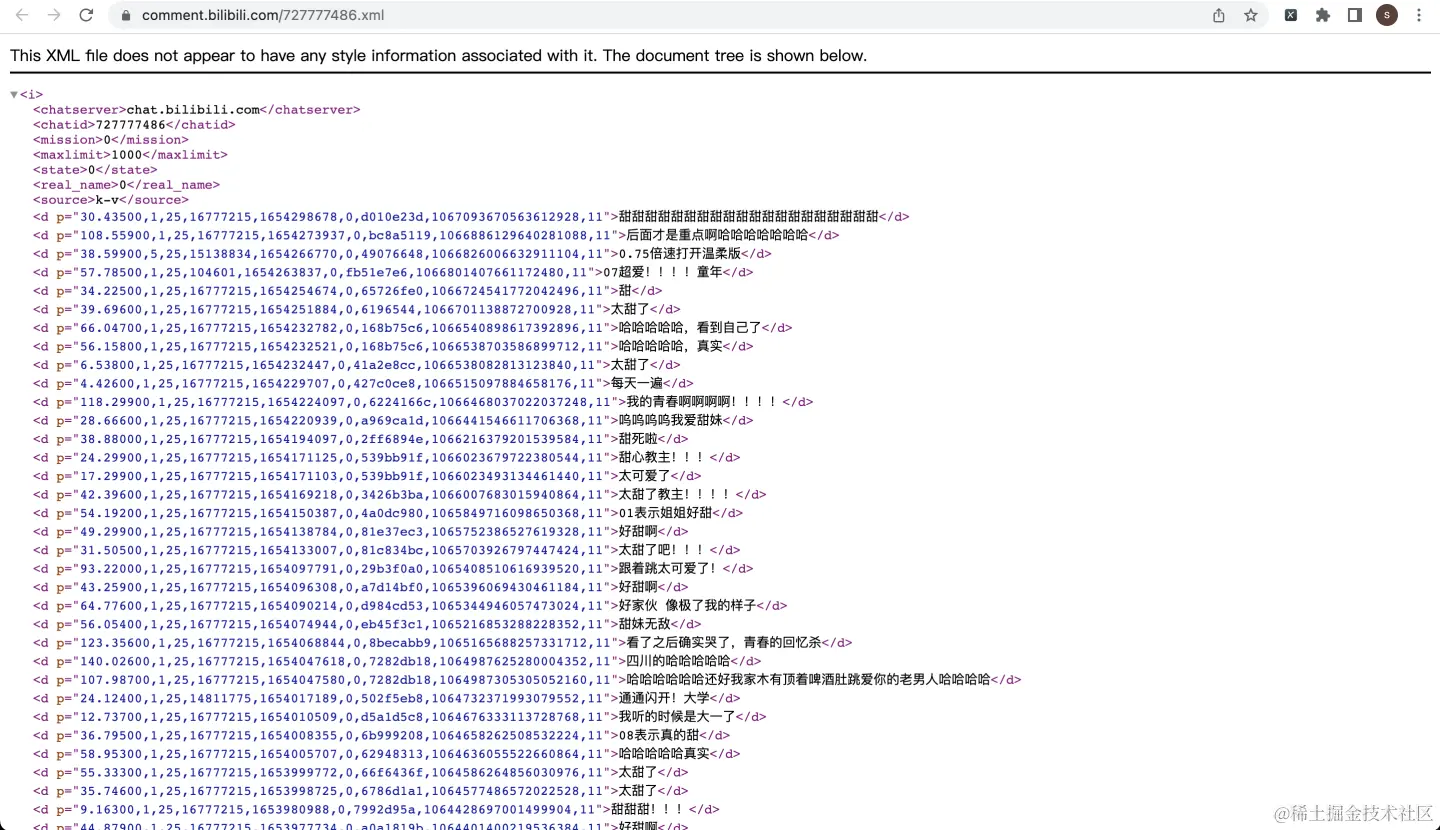
Task: Select the chatid value 727777486
Action: (130, 125)
